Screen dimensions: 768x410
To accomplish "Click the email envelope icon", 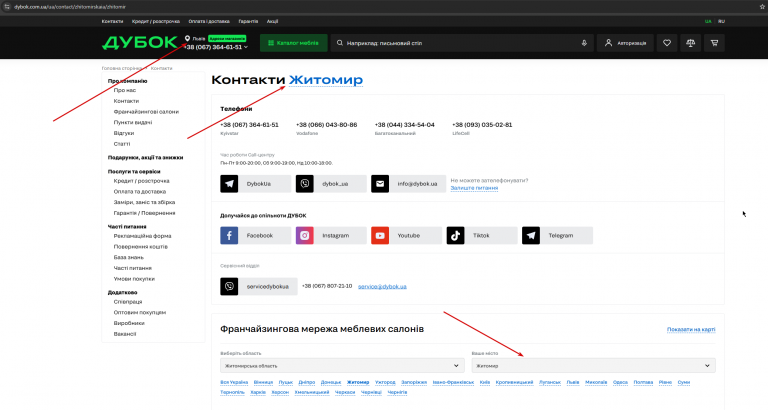I will 380,184.
